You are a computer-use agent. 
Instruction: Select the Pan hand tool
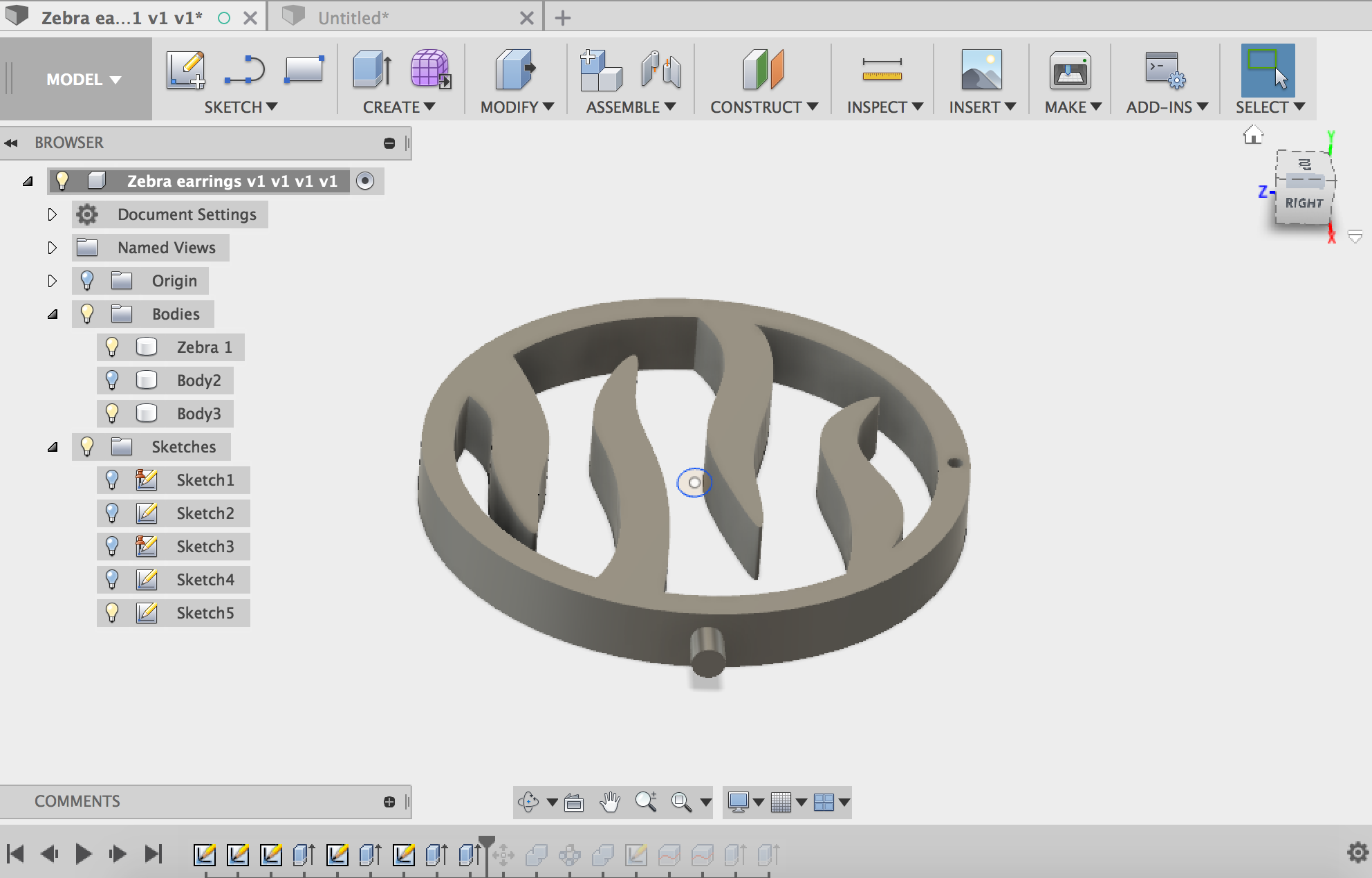[x=609, y=802]
